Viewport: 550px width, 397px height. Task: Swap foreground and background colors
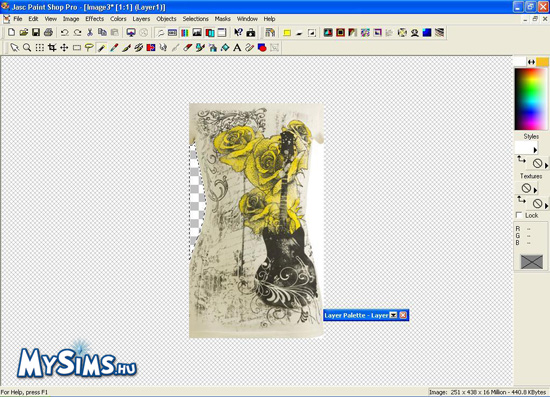point(531,62)
